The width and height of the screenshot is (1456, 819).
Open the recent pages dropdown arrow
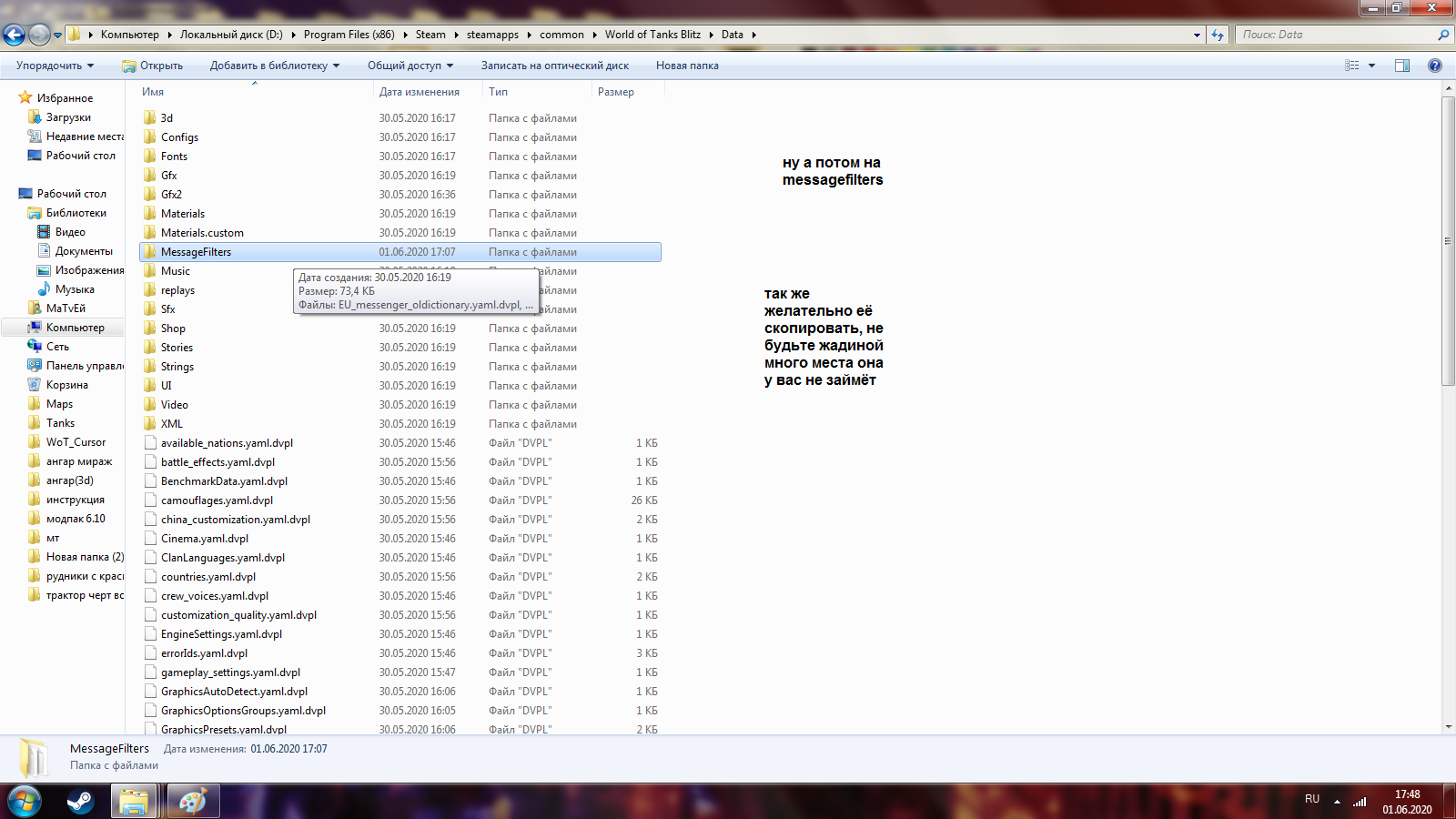click(57, 35)
